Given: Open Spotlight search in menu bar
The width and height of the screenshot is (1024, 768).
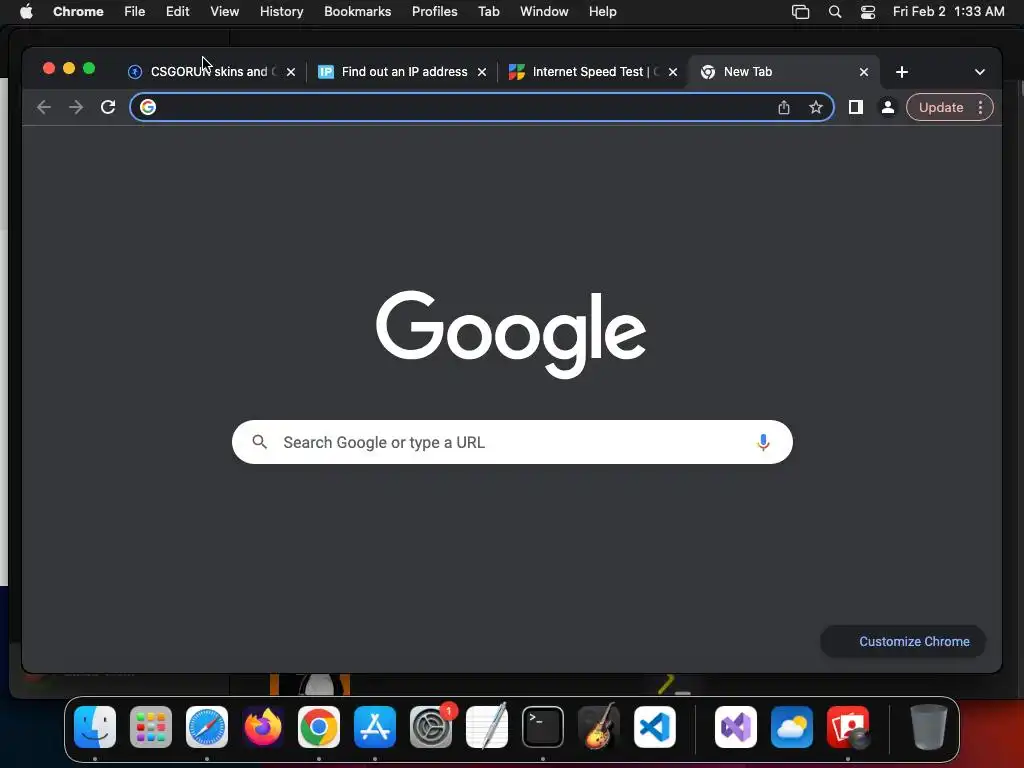Looking at the screenshot, I should pyautogui.click(x=835, y=12).
